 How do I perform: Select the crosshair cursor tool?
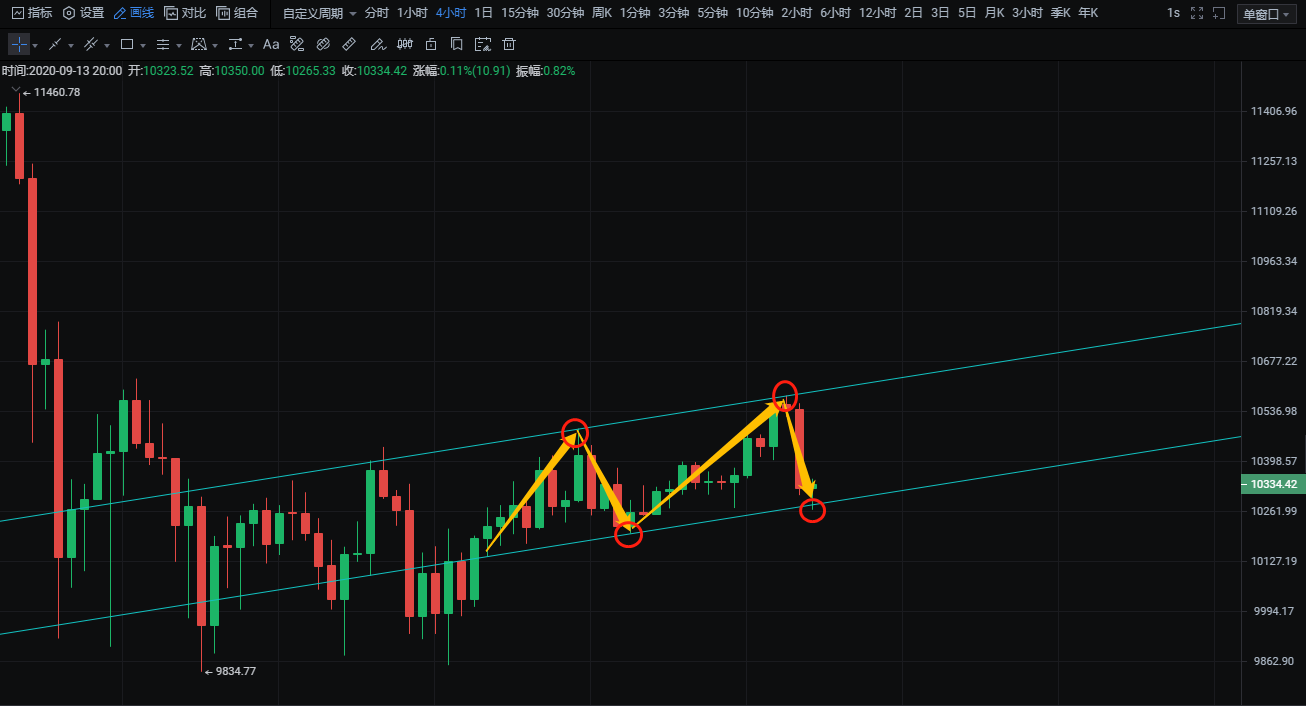point(19,45)
